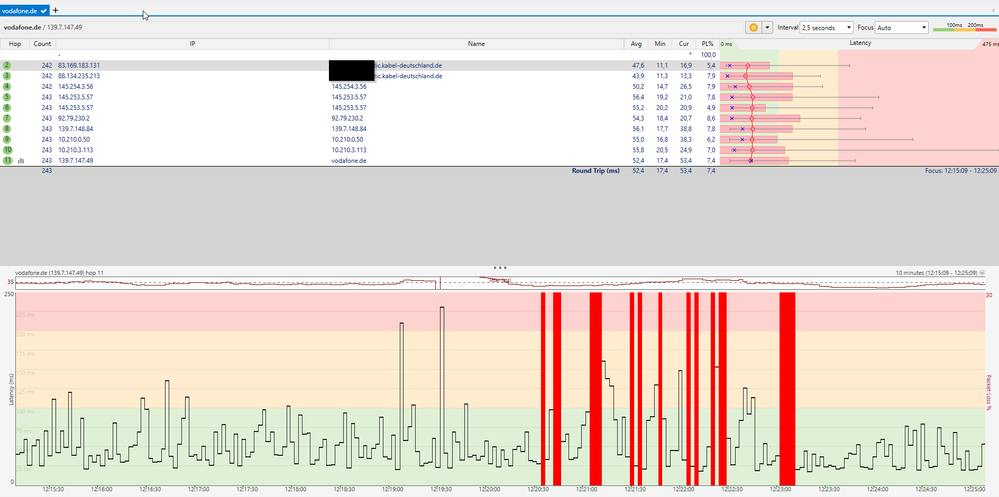Open the Focus dropdown set to Auto
The image size is (999, 497).
point(902,27)
